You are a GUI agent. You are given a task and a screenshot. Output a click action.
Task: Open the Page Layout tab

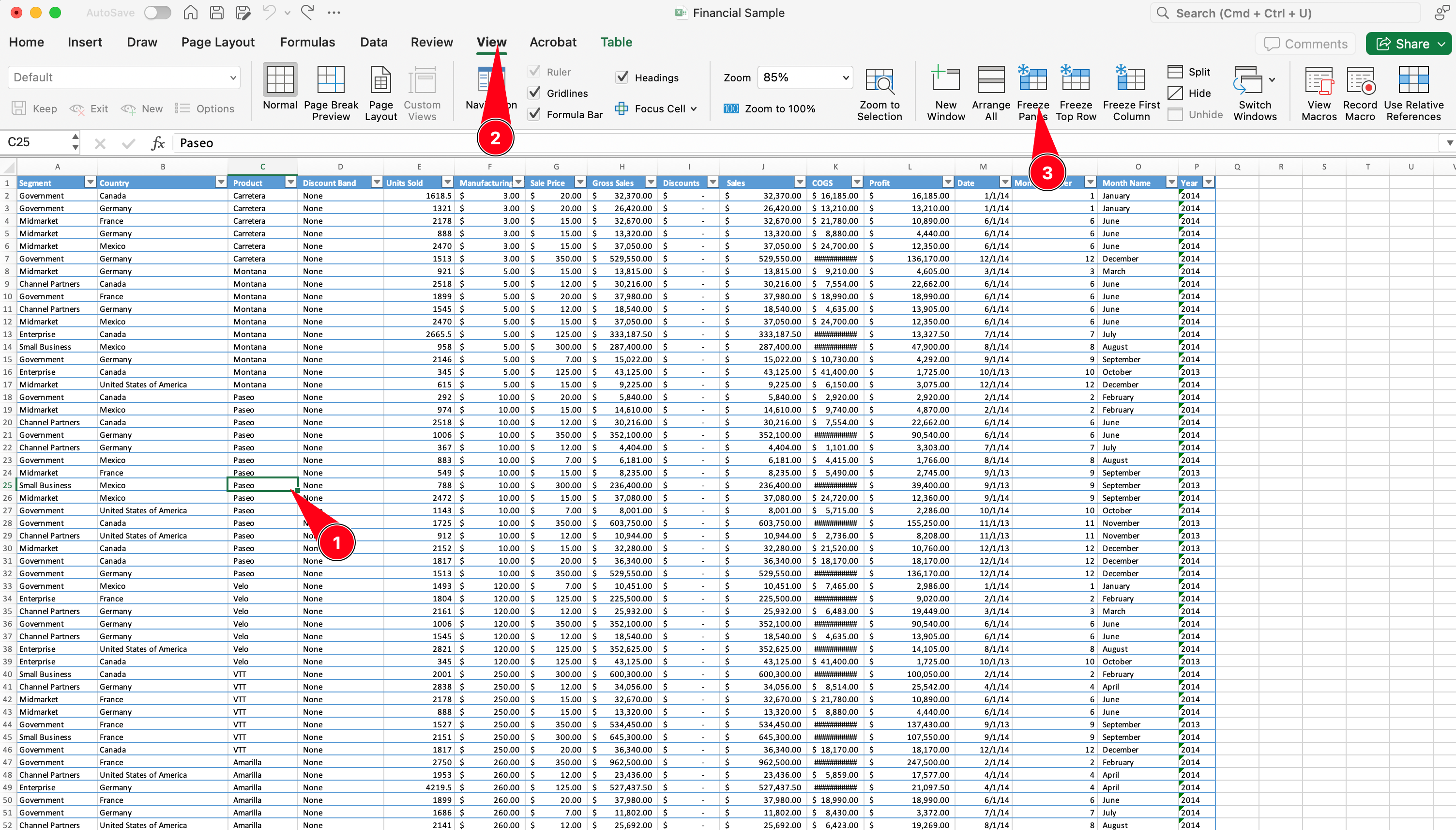click(x=218, y=42)
